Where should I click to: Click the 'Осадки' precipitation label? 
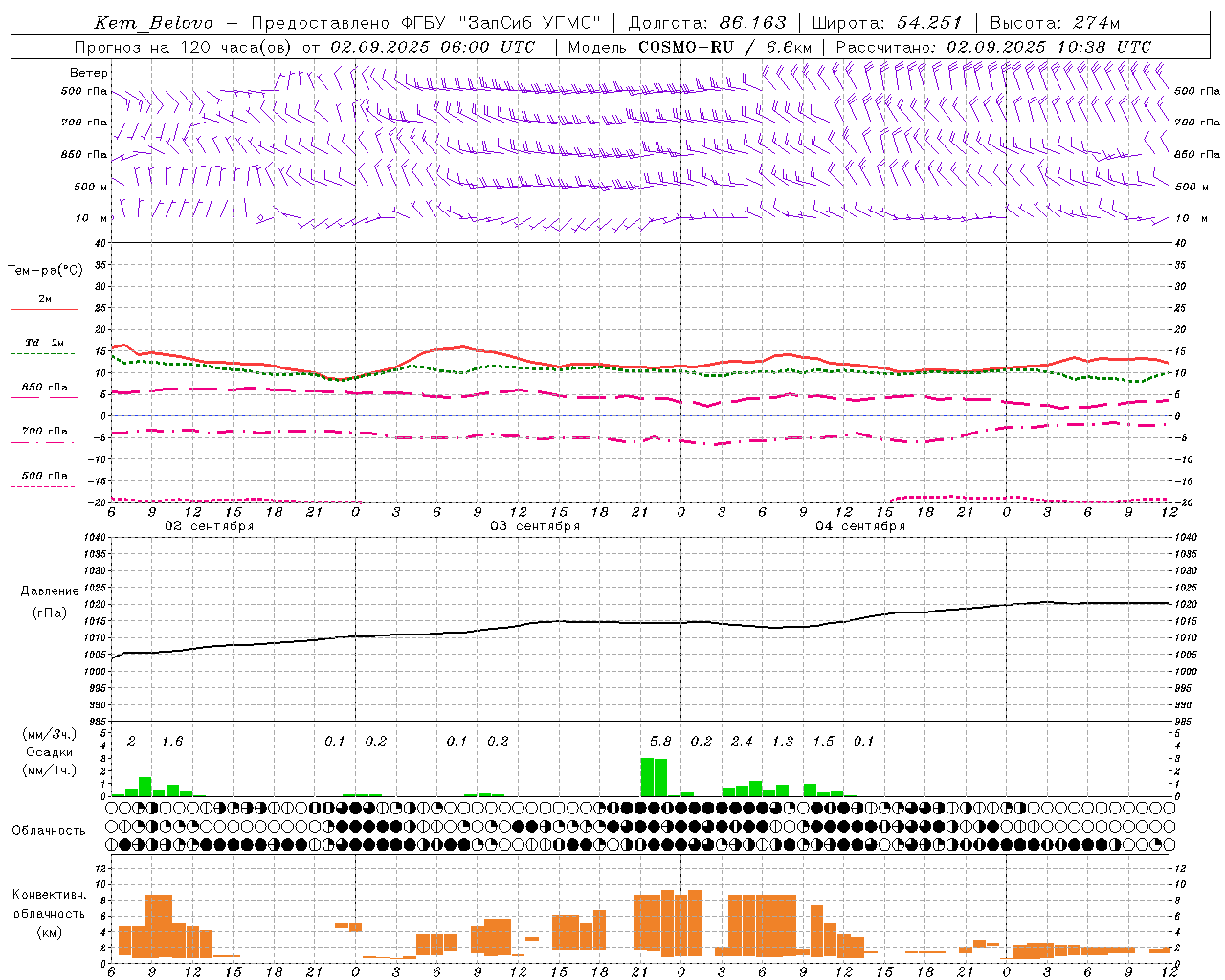tap(49, 752)
